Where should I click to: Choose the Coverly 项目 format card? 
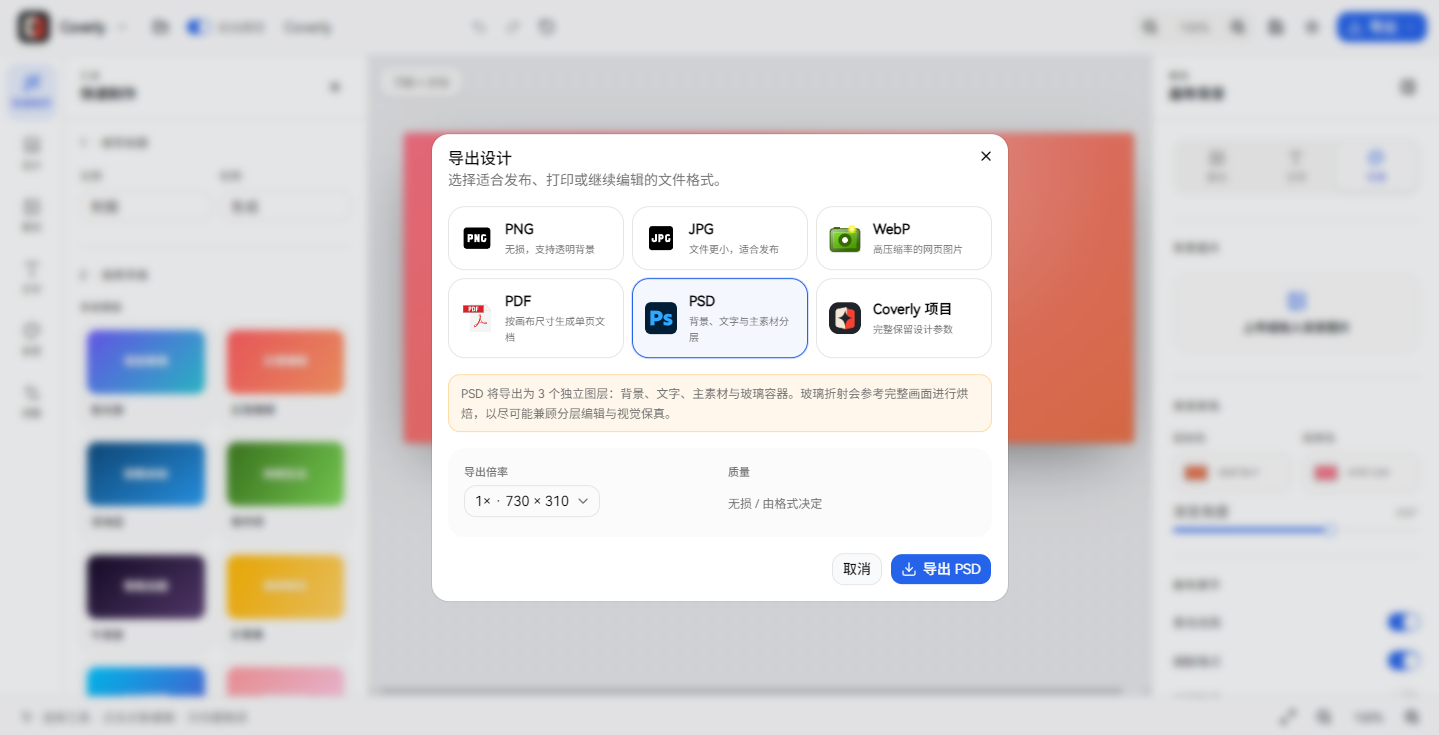pyautogui.click(x=904, y=318)
